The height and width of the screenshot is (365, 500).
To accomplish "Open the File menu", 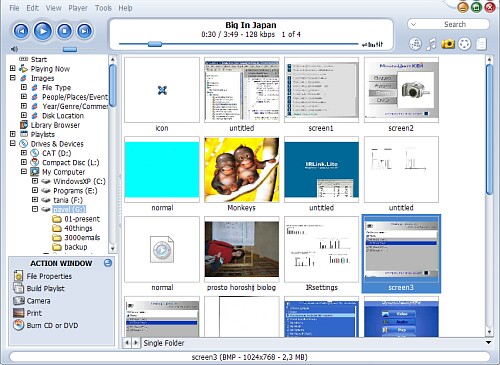I will coord(14,8).
